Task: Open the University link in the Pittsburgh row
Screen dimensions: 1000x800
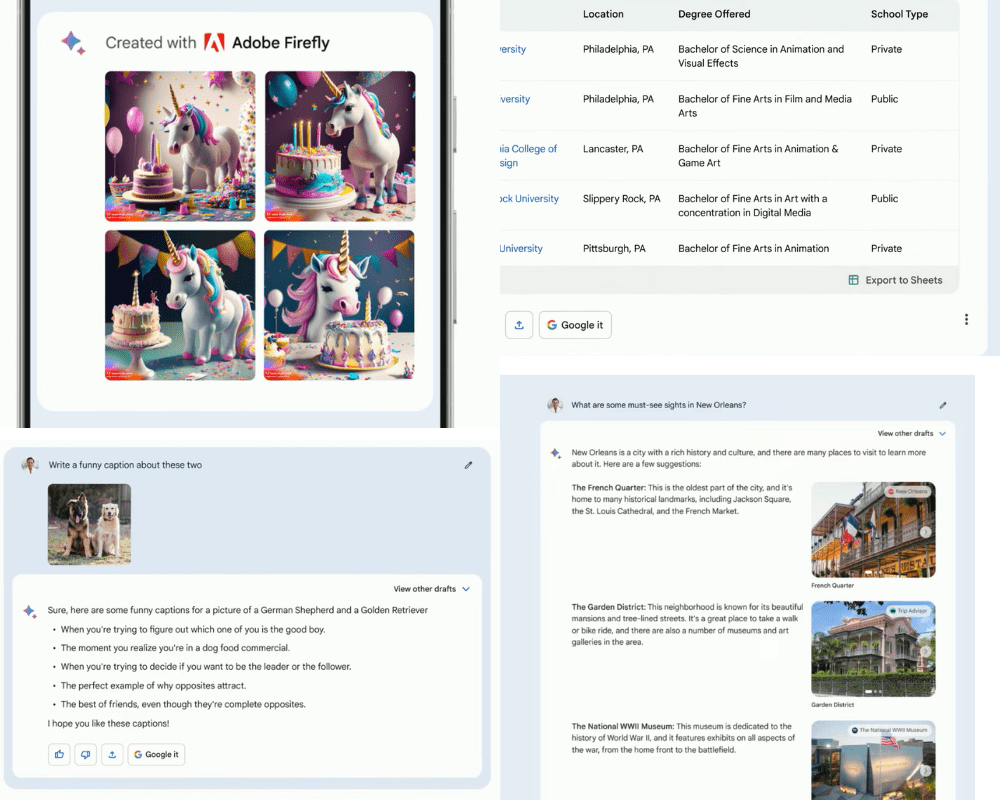Action: point(521,248)
